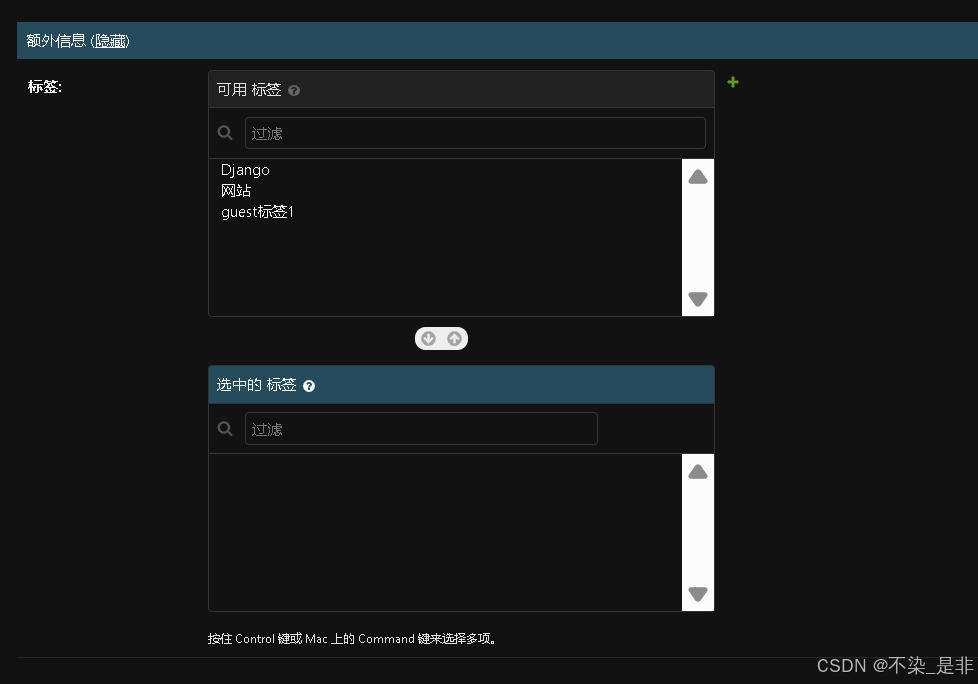Click the up arrow of chosen tags scrollbar
This screenshot has width=978, height=684.
click(x=698, y=472)
